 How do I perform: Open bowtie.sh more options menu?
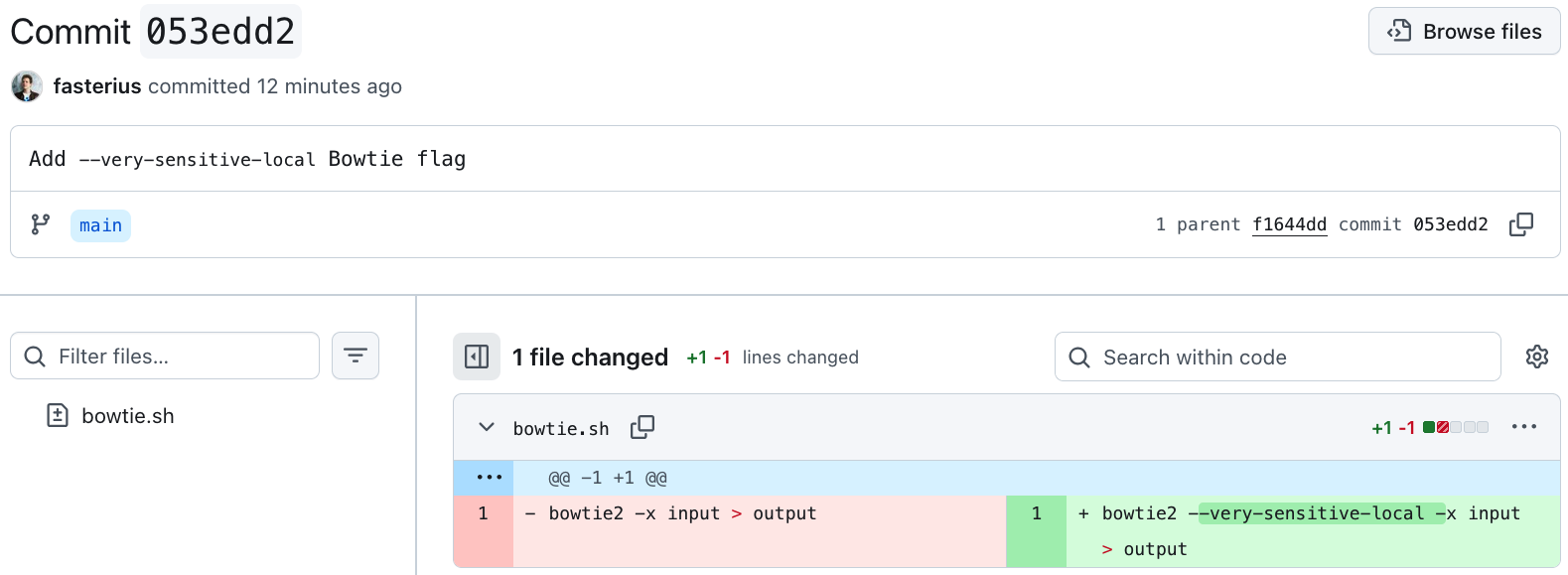1523,427
